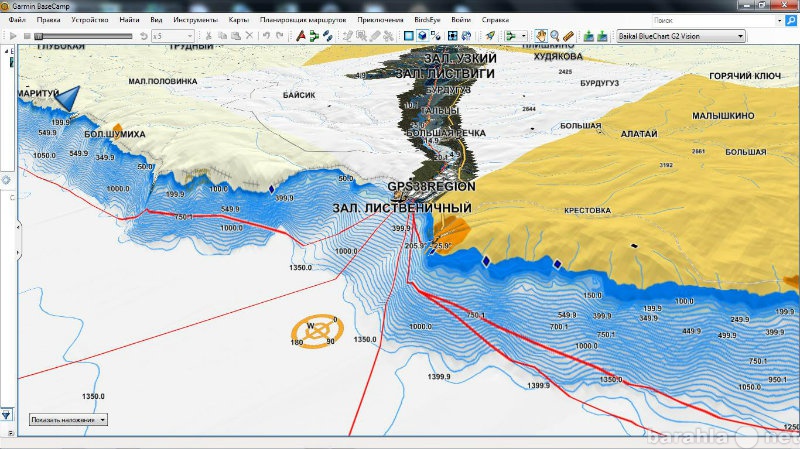Viewport: 800px width, 449px height.
Task: Open the BirdsEye menu
Action: (x=427, y=20)
